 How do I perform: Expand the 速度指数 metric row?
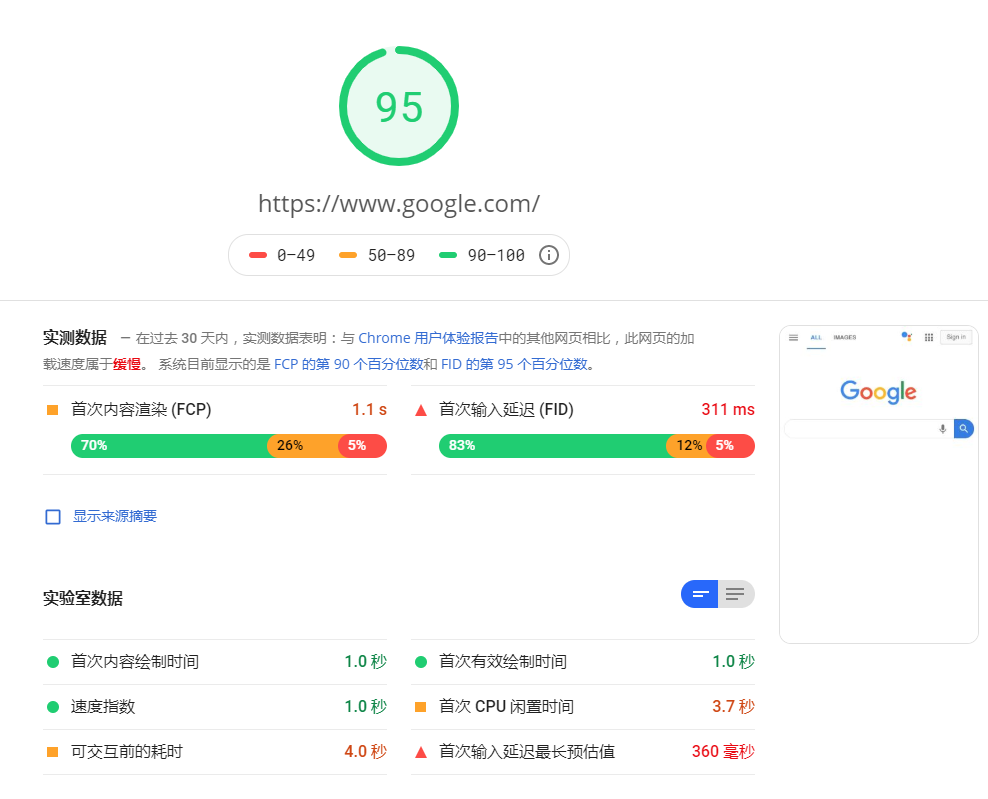click(x=215, y=707)
